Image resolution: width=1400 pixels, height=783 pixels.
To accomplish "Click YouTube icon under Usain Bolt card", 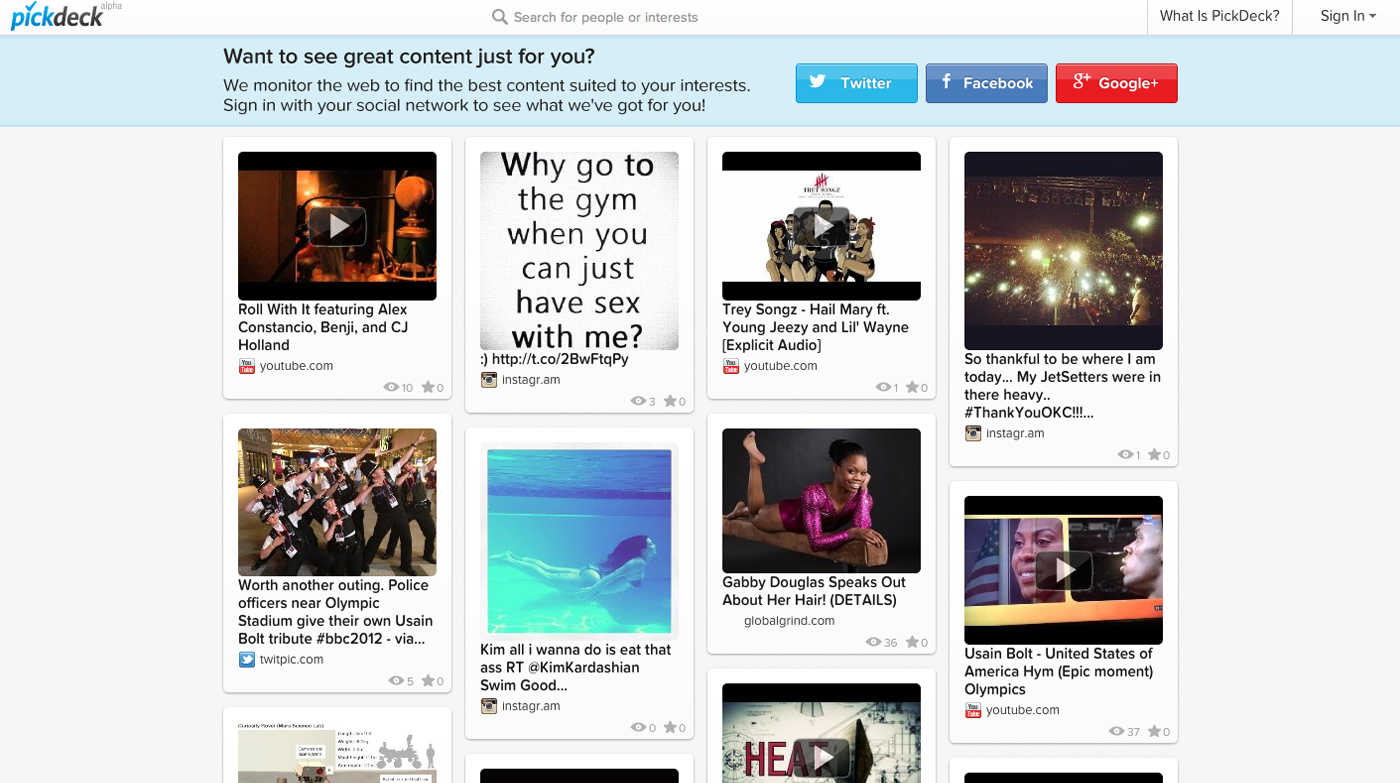I will click(x=973, y=710).
